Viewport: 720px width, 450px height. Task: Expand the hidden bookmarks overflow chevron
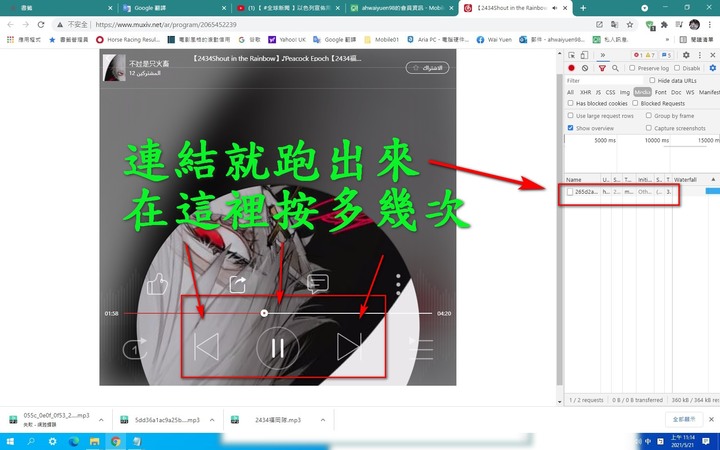coord(667,40)
